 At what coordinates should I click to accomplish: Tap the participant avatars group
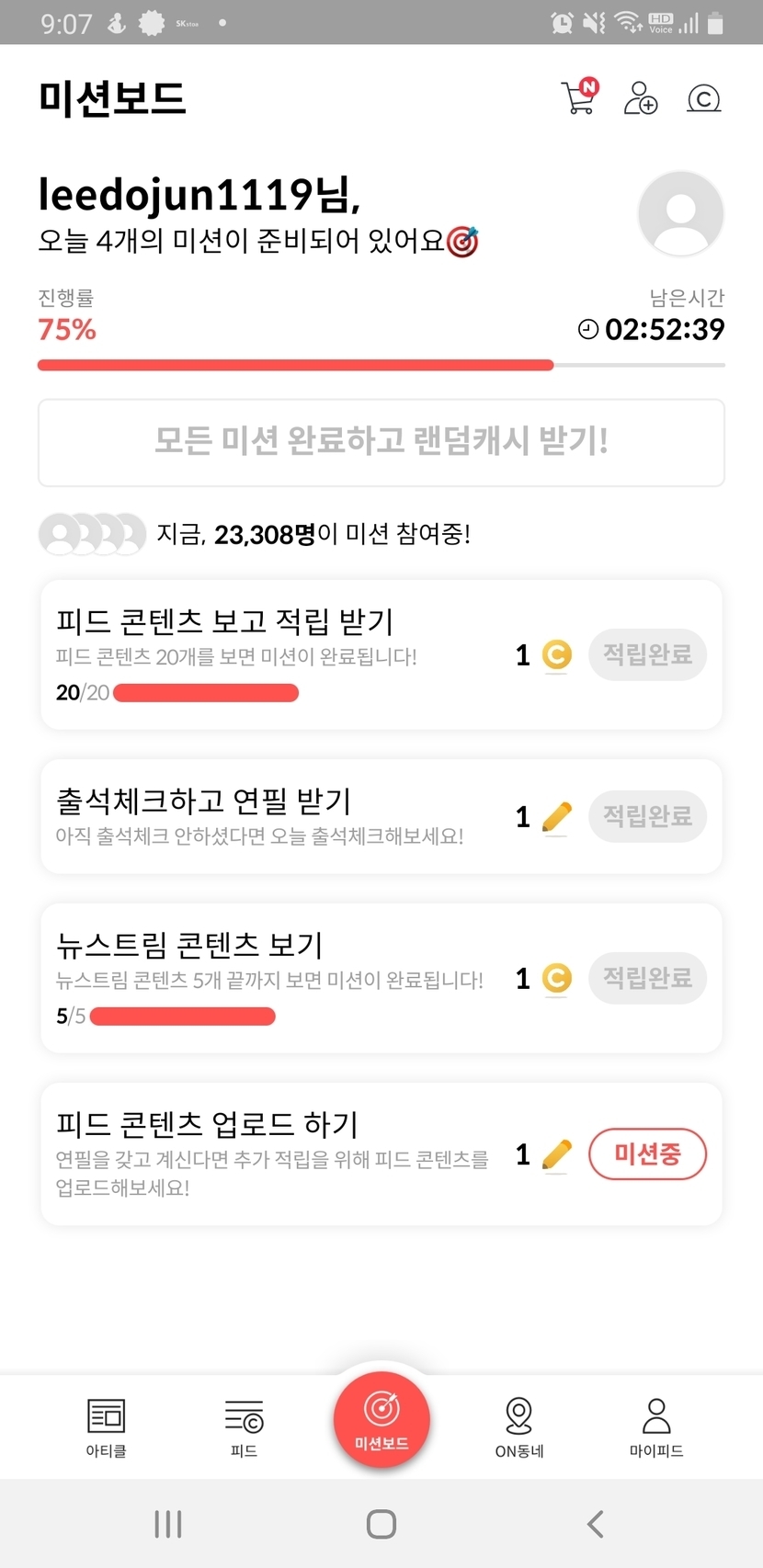pyautogui.click(x=92, y=534)
